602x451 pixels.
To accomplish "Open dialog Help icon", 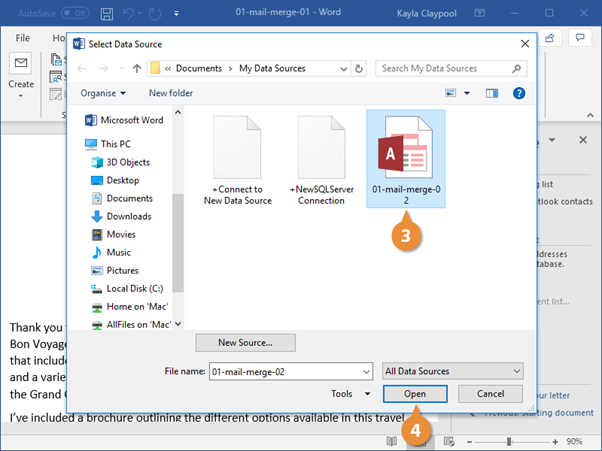I will [519, 93].
